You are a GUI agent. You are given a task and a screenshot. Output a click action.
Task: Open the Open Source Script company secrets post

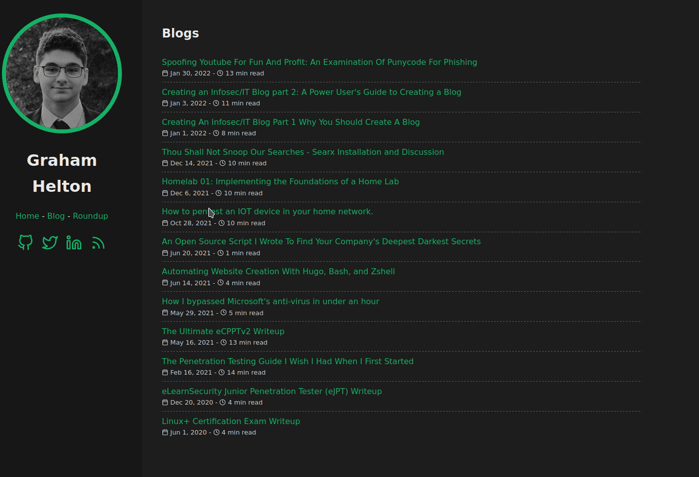pyautogui.click(x=321, y=241)
